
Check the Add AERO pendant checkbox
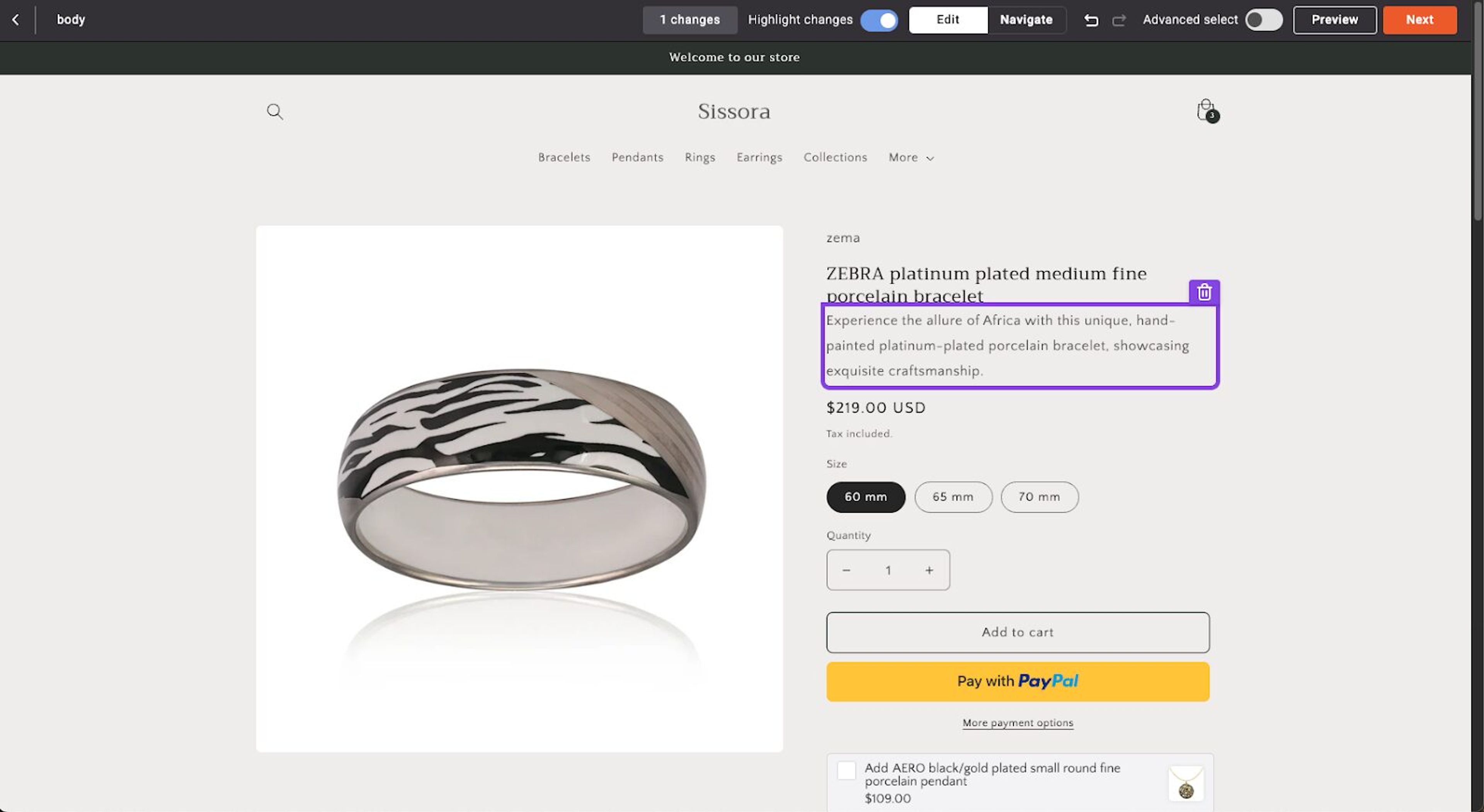click(x=846, y=770)
